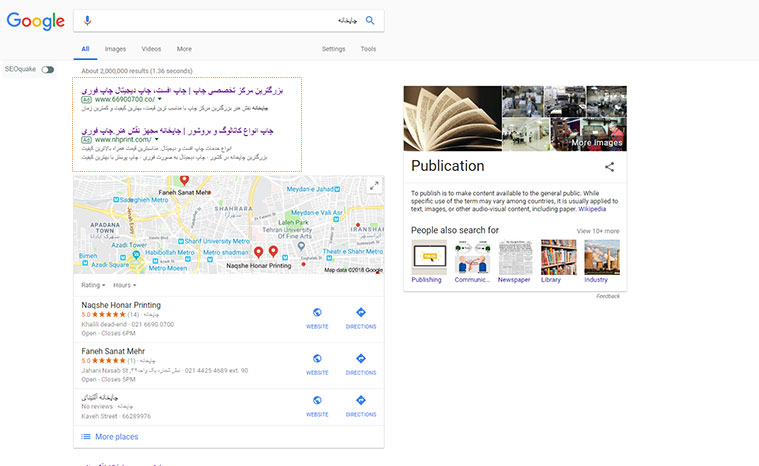759x466 pixels.
Task: Open the Wikipedia link
Action: coord(592,209)
